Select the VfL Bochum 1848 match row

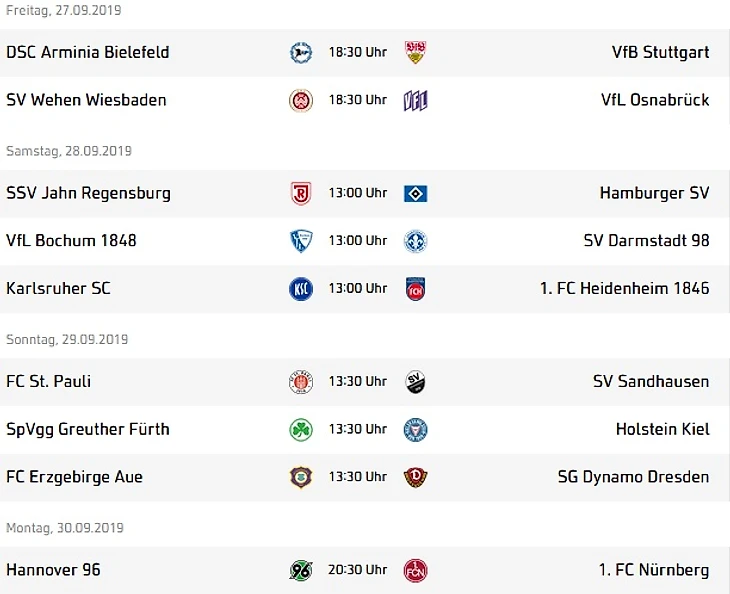coord(365,241)
